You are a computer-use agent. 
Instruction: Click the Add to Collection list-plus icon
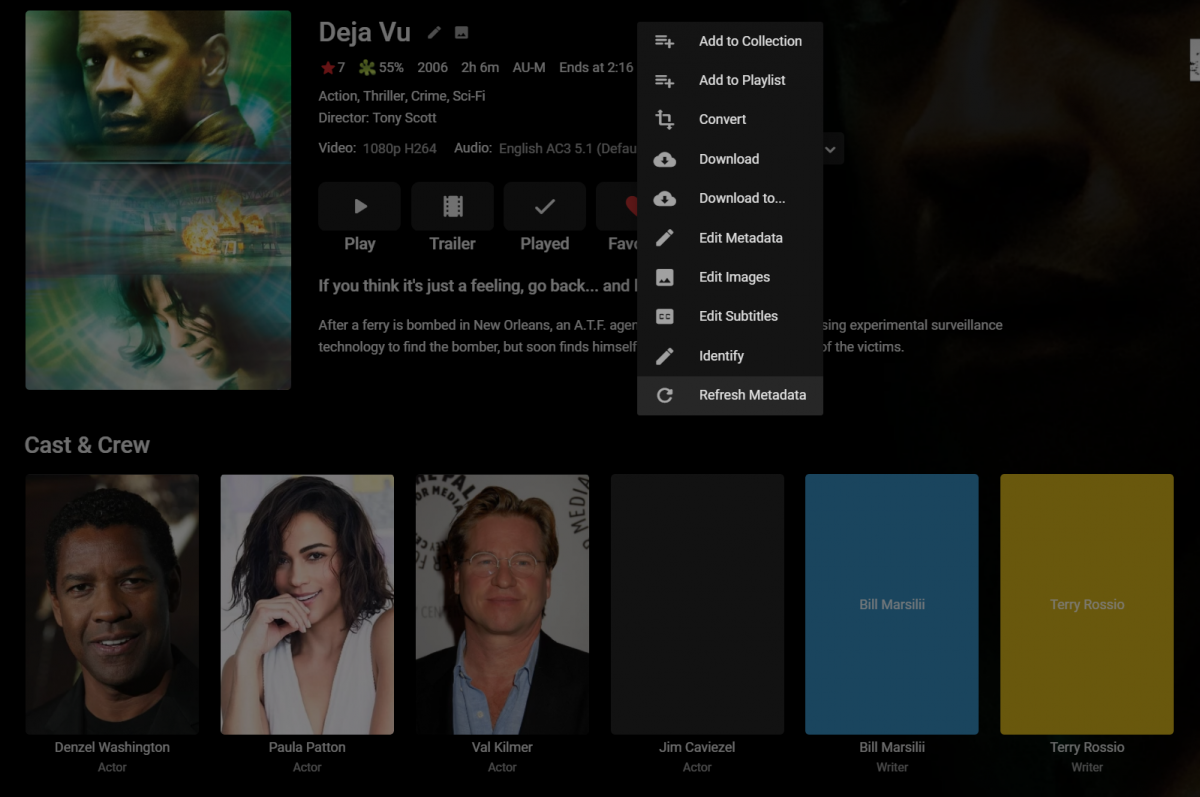tap(664, 41)
